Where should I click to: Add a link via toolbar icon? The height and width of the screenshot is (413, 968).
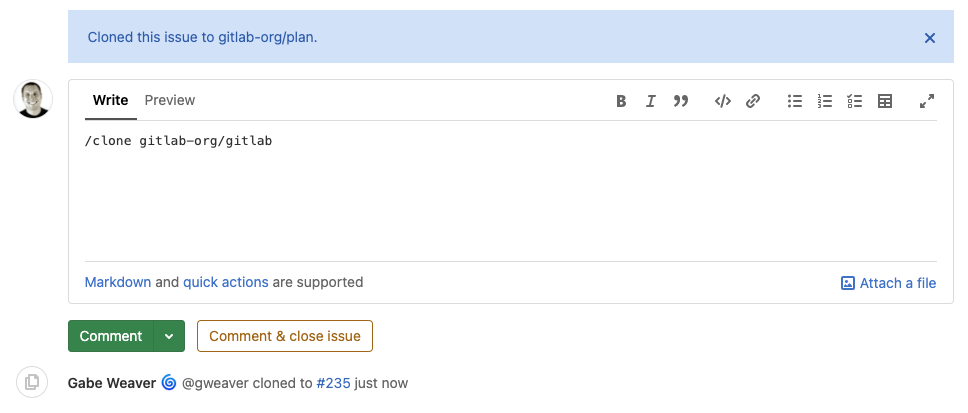[753, 101]
